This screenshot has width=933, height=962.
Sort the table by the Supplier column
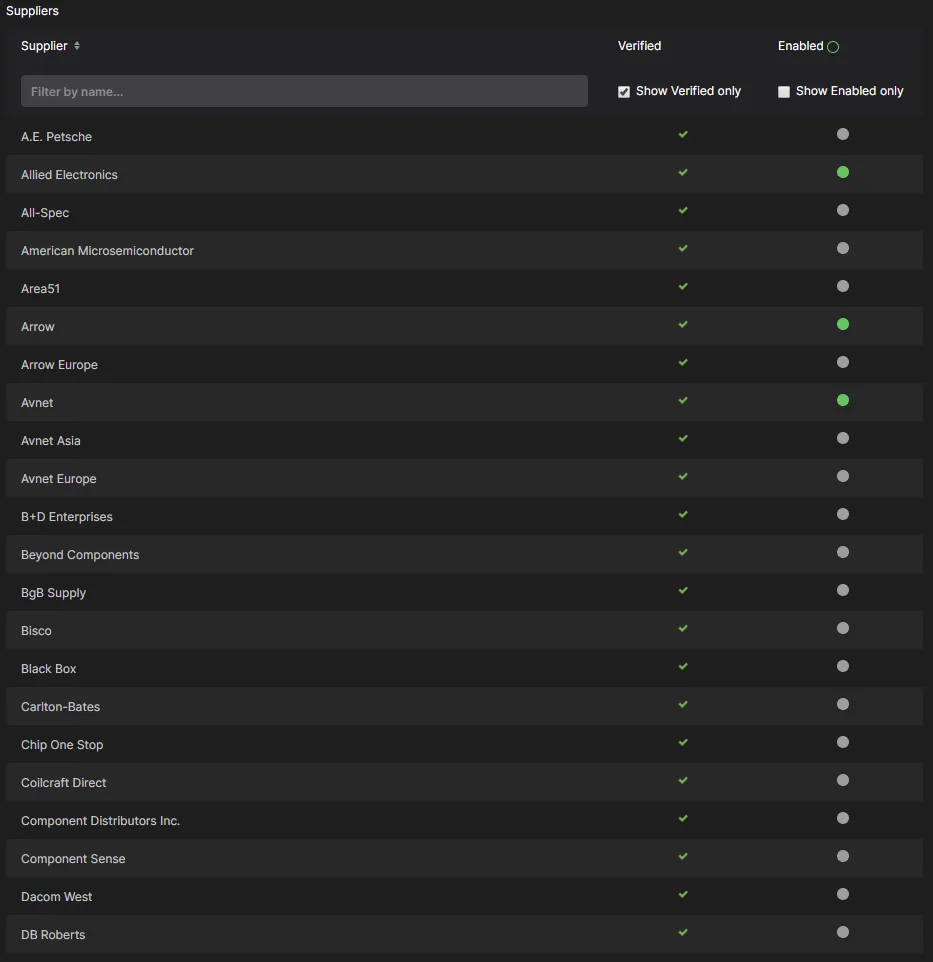pos(77,46)
